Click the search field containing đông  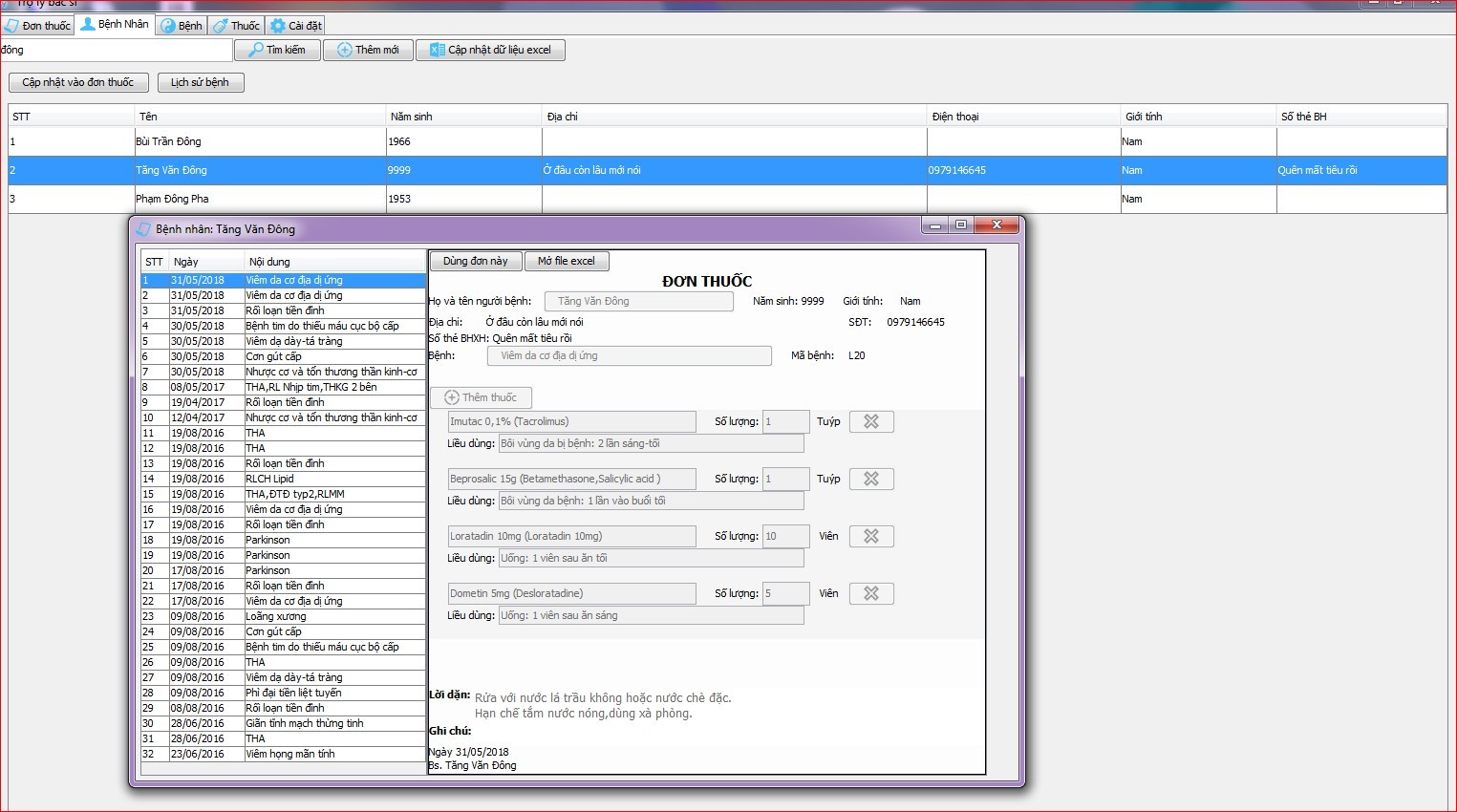click(116, 50)
